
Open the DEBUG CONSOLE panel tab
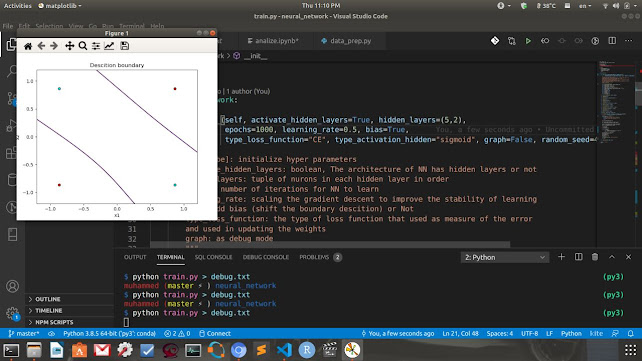[266, 257]
